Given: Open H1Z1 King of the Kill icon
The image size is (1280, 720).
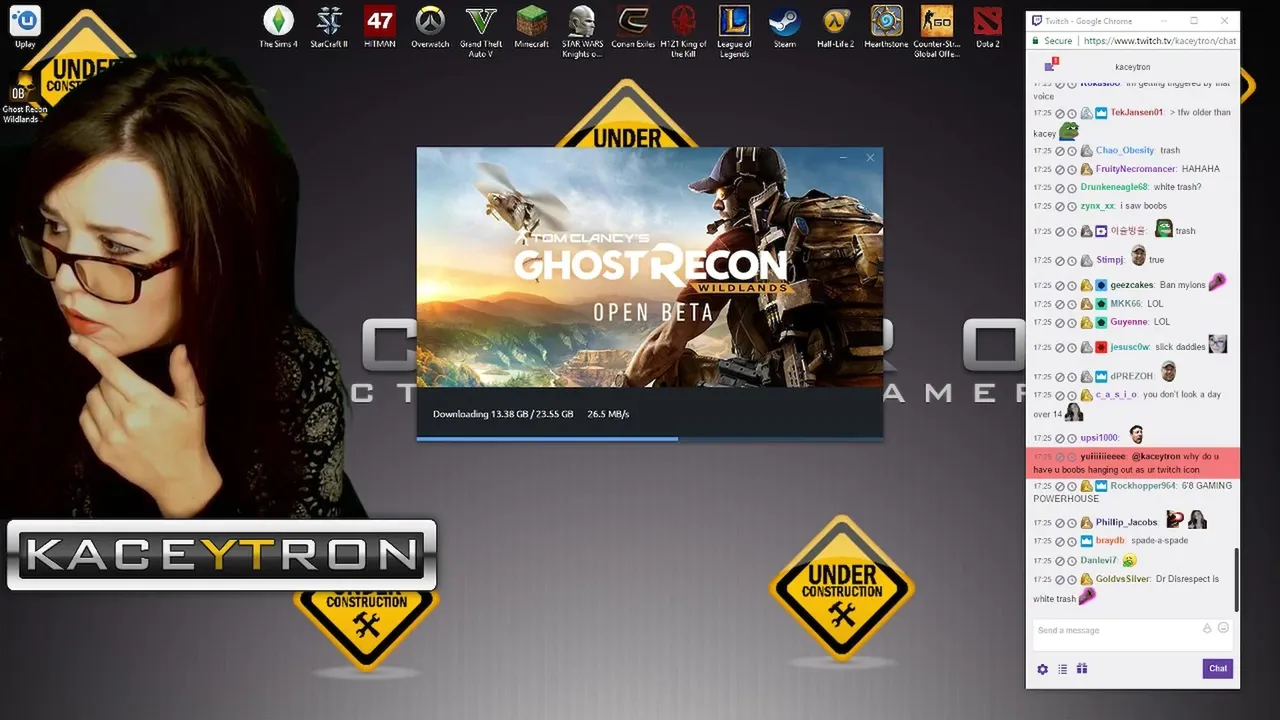Looking at the screenshot, I should (684, 31).
